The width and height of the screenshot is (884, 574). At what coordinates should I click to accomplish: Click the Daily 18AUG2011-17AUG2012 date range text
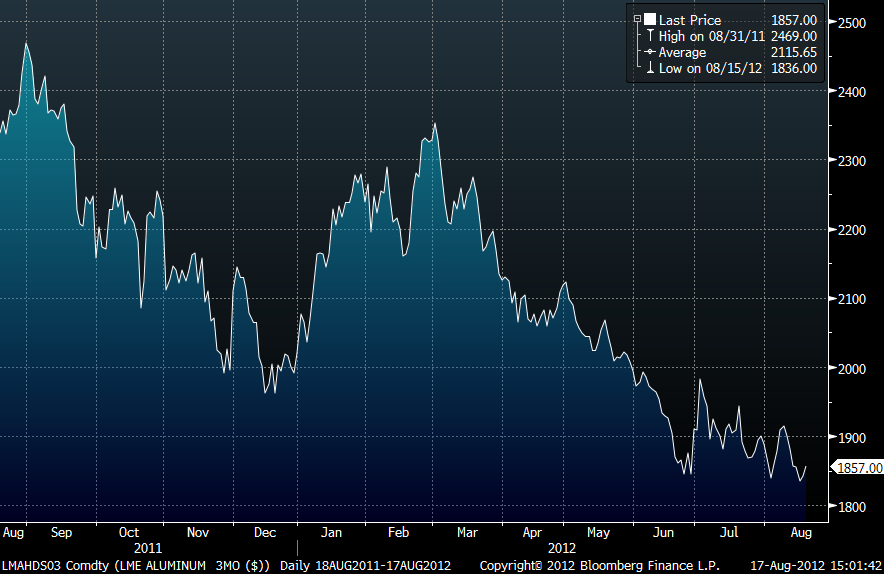[x=366, y=565]
